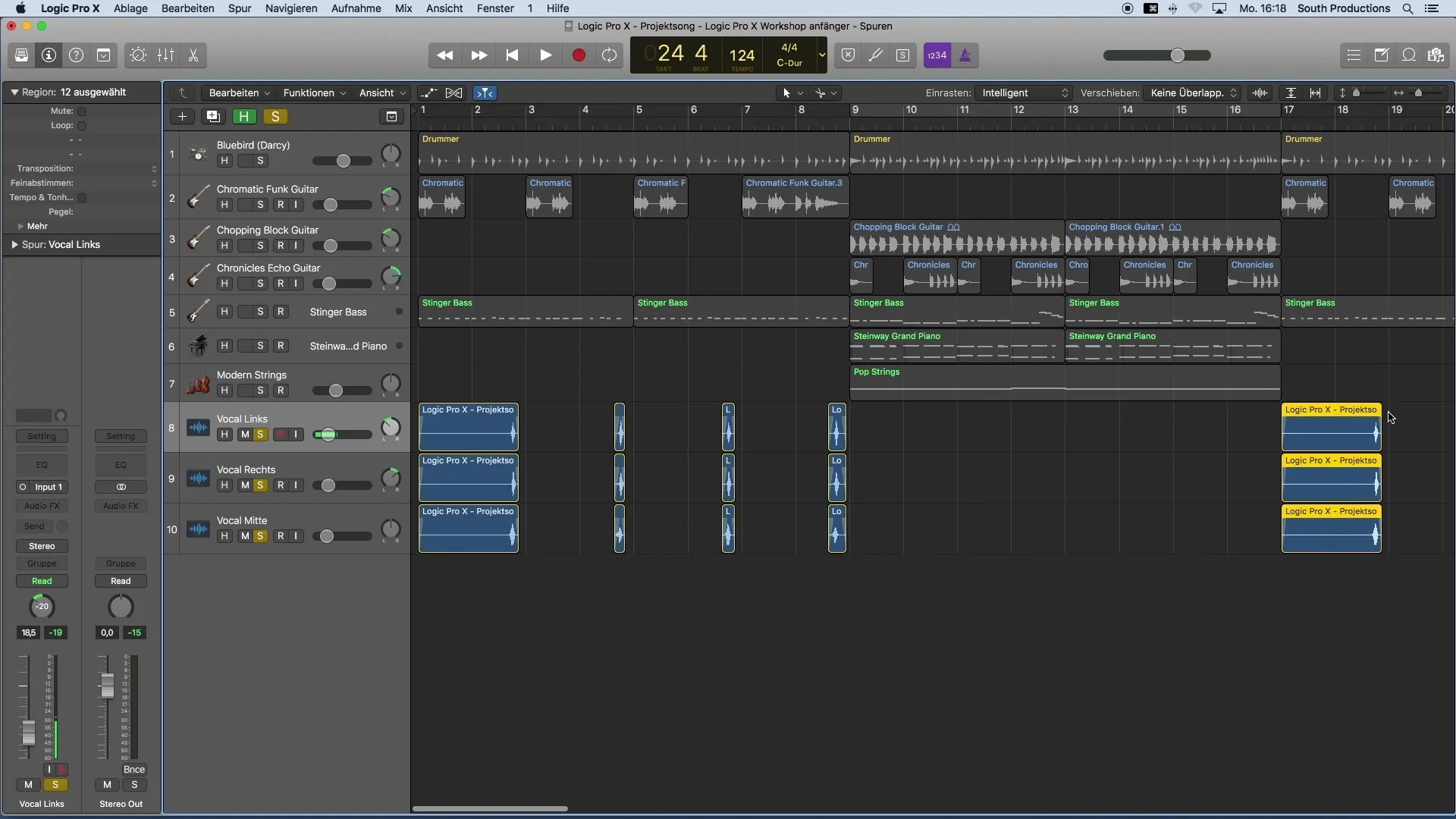Click the Cycle/Loop button in transport
The width and height of the screenshot is (1456, 819).
click(x=611, y=55)
